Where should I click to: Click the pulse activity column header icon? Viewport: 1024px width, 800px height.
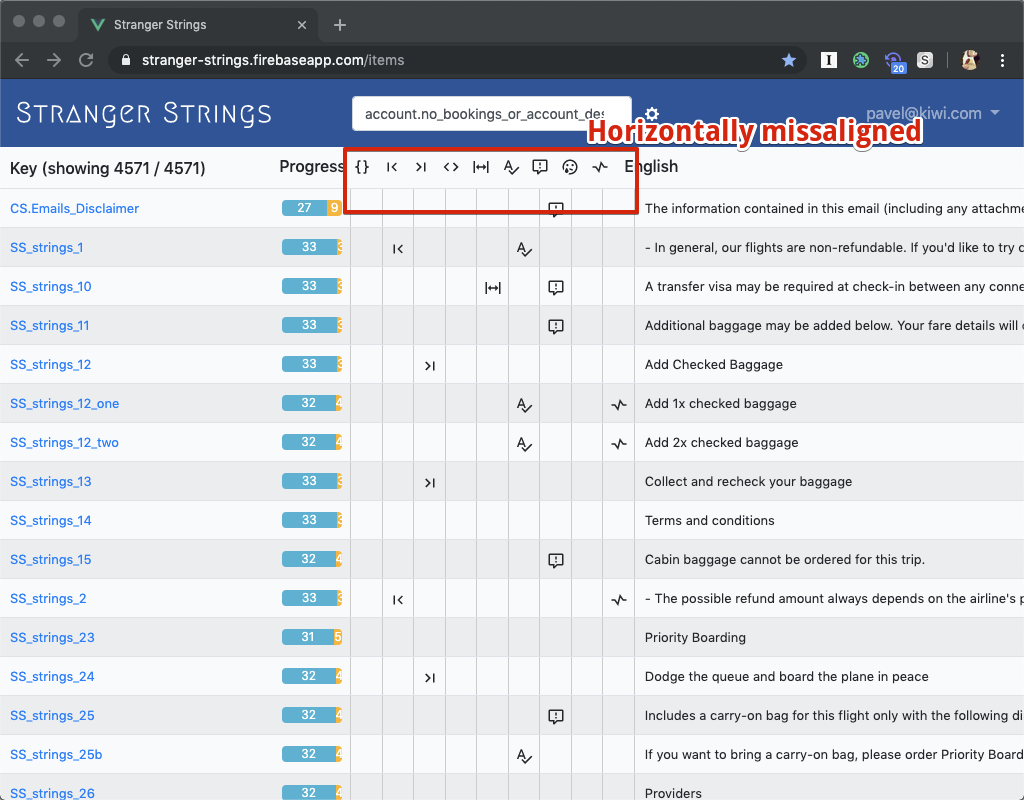point(600,167)
